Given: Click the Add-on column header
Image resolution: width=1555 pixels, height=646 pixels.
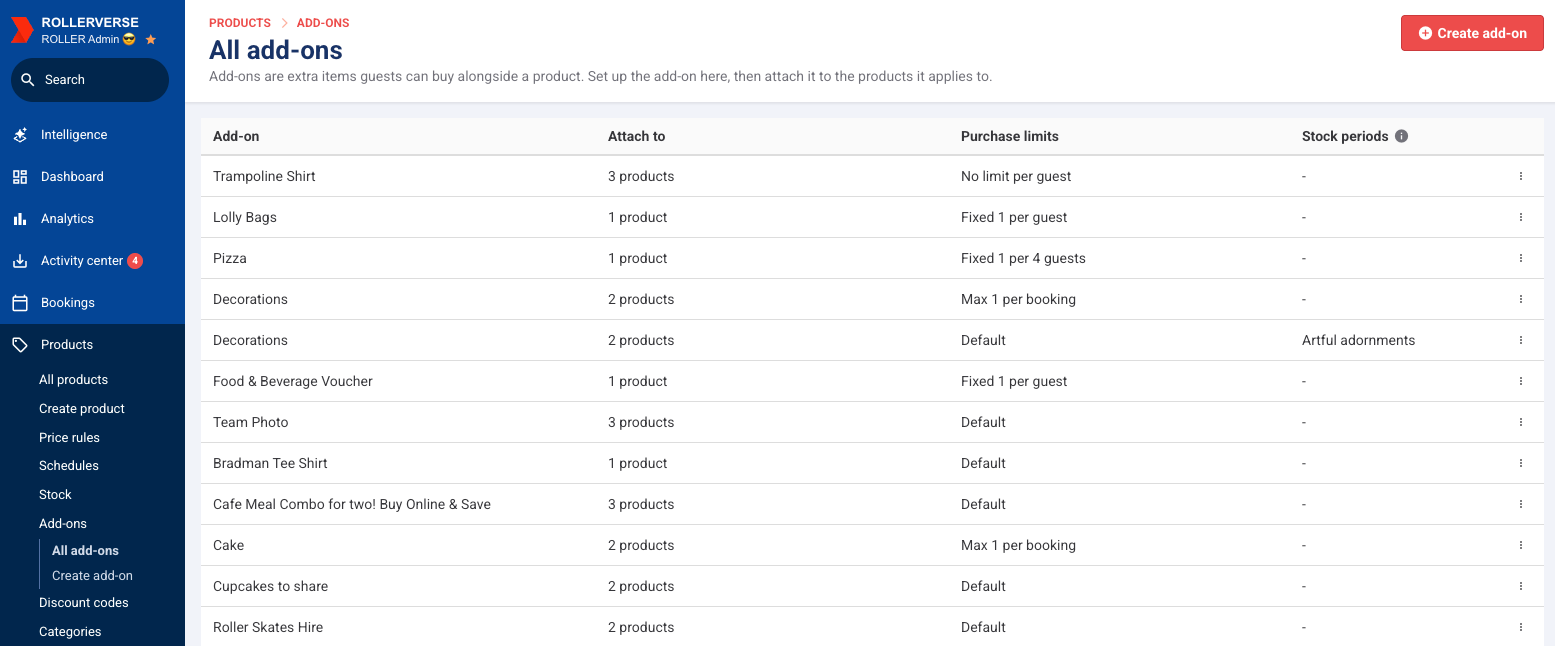Looking at the screenshot, I should 236,136.
